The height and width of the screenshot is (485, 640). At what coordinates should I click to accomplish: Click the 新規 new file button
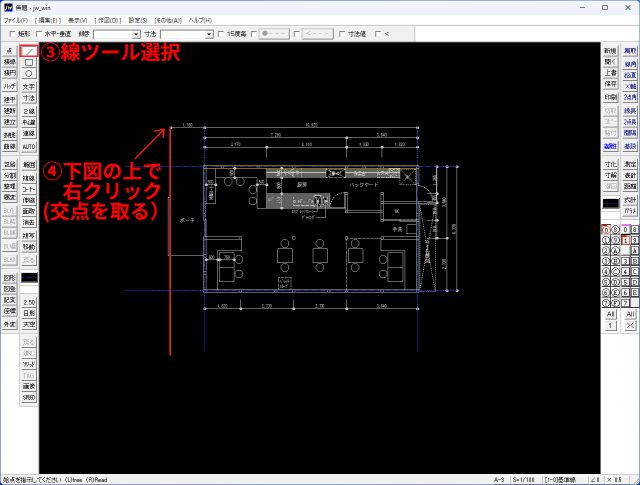point(610,50)
